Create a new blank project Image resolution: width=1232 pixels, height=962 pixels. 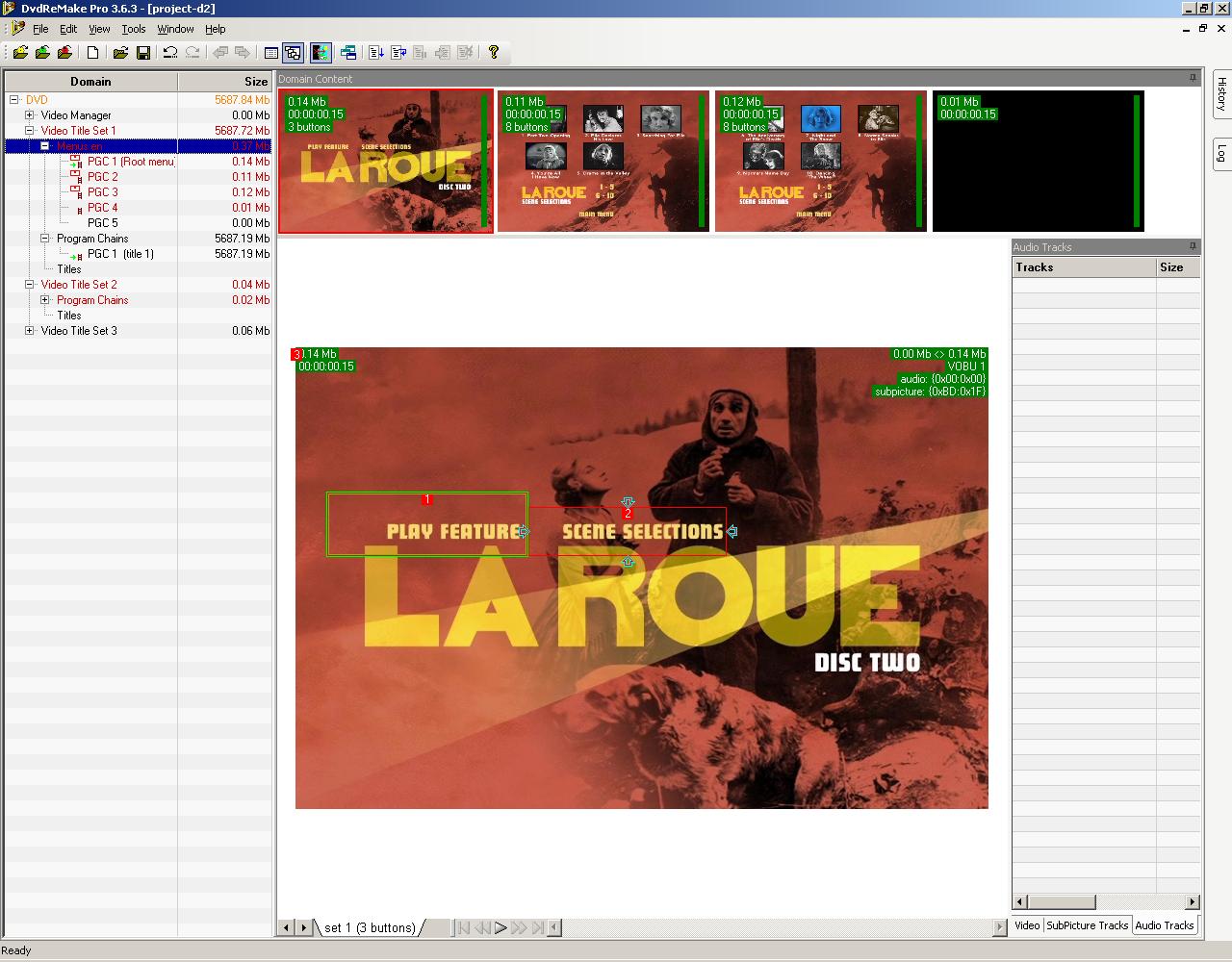(x=93, y=53)
